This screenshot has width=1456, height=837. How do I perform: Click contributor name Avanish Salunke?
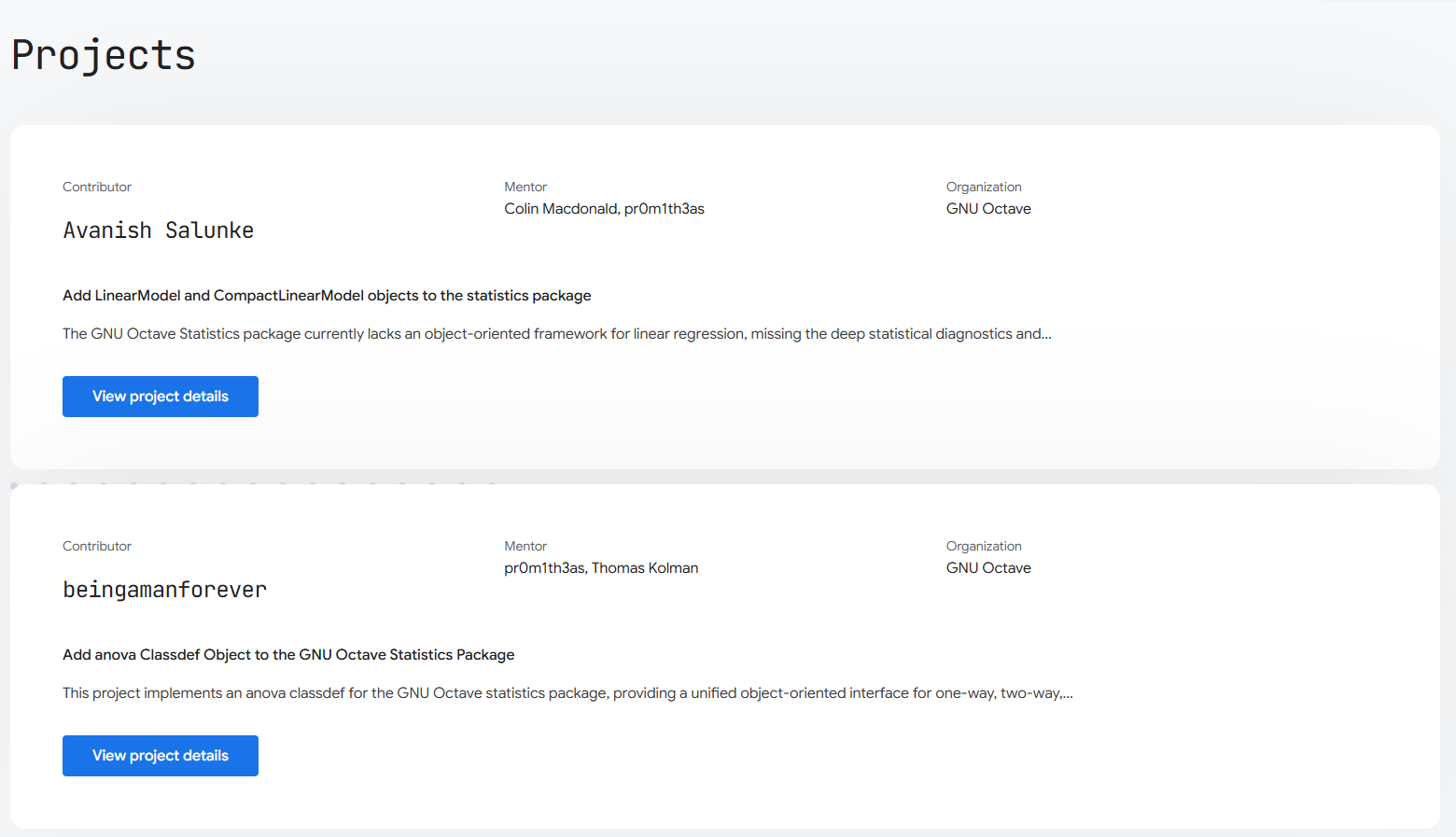(159, 230)
